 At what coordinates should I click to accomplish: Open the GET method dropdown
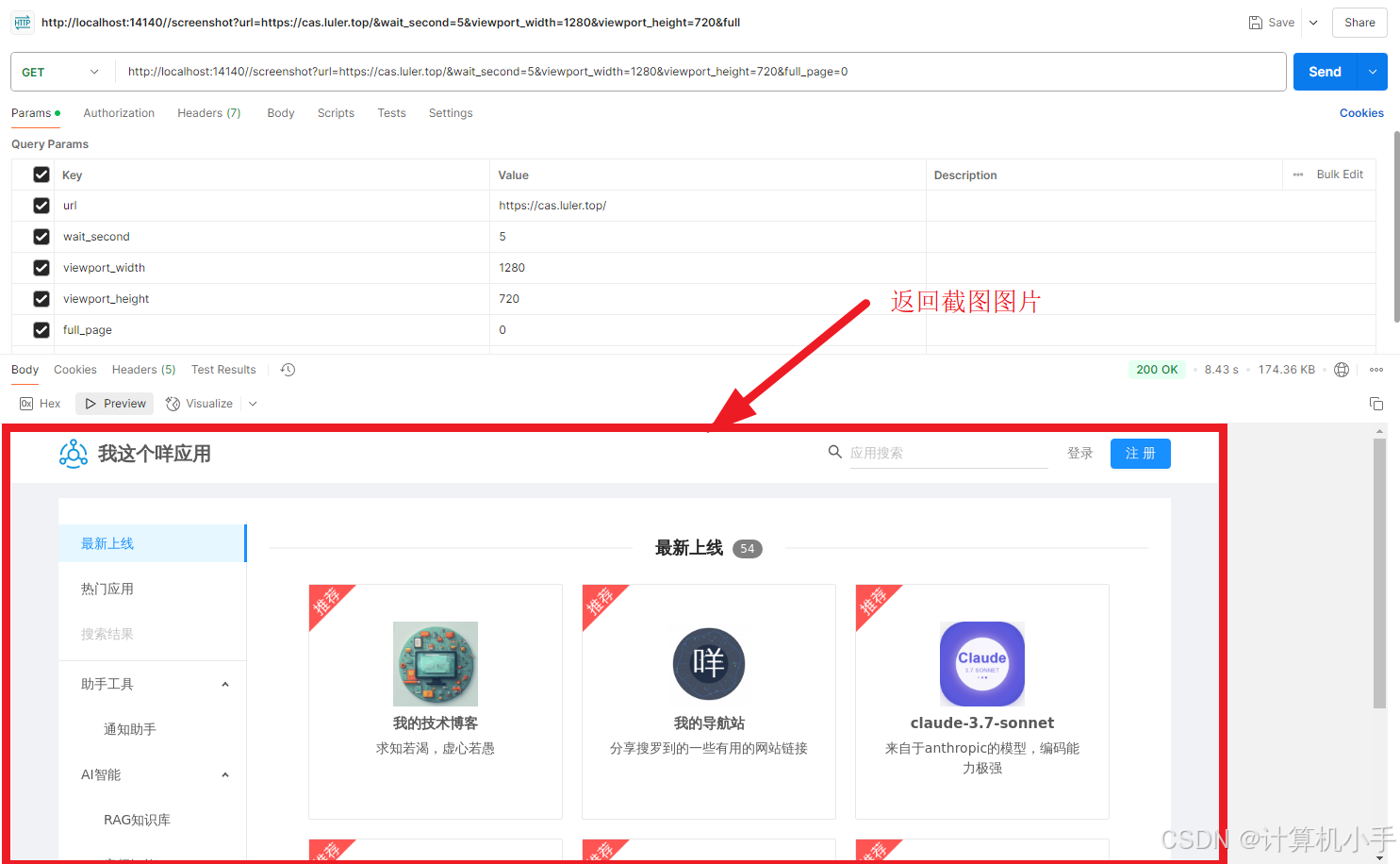(x=60, y=72)
